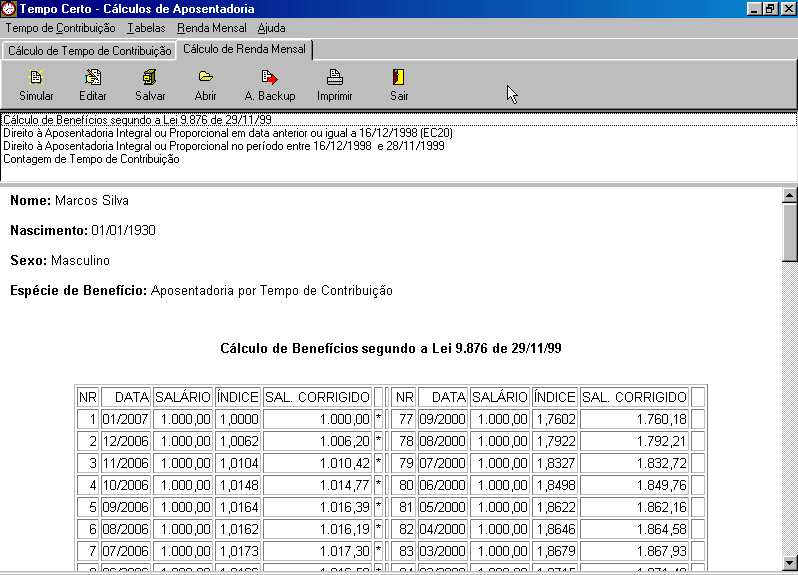This screenshot has height=575, width=798.
Task: Click the date cell 09/2000
Action: (x=443, y=419)
